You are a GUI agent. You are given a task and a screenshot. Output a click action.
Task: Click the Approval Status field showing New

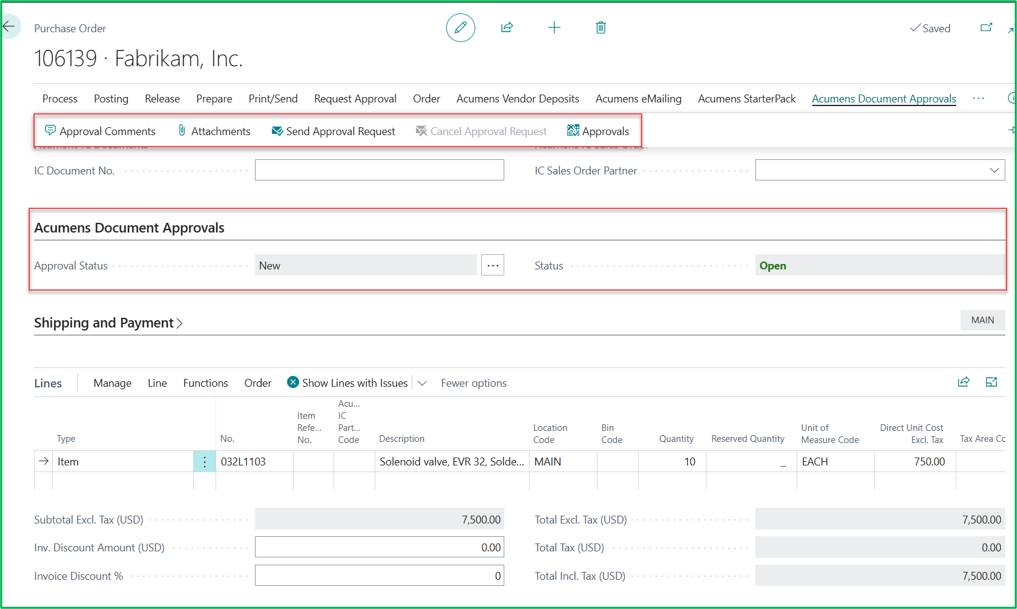pyautogui.click(x=366, y=265)
